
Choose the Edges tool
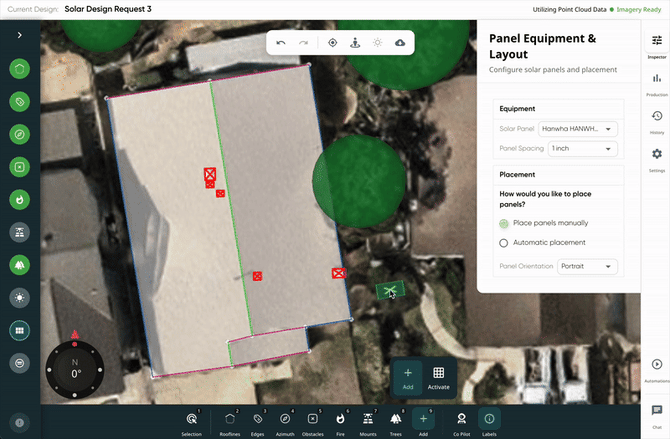pyautogui.click(x=258, y=420)
